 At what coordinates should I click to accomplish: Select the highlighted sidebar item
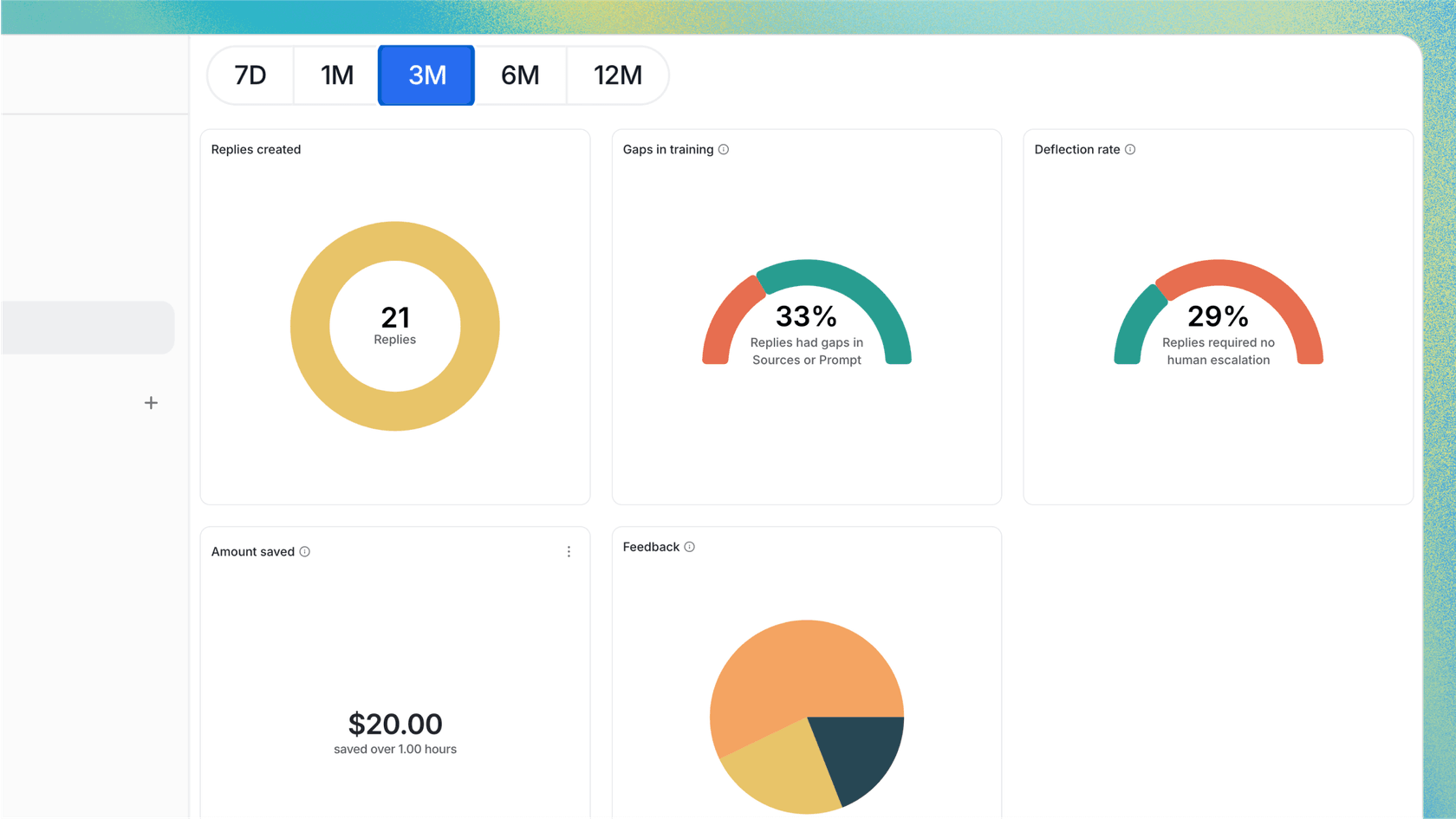pyautogui.click(x=88, y=328)
